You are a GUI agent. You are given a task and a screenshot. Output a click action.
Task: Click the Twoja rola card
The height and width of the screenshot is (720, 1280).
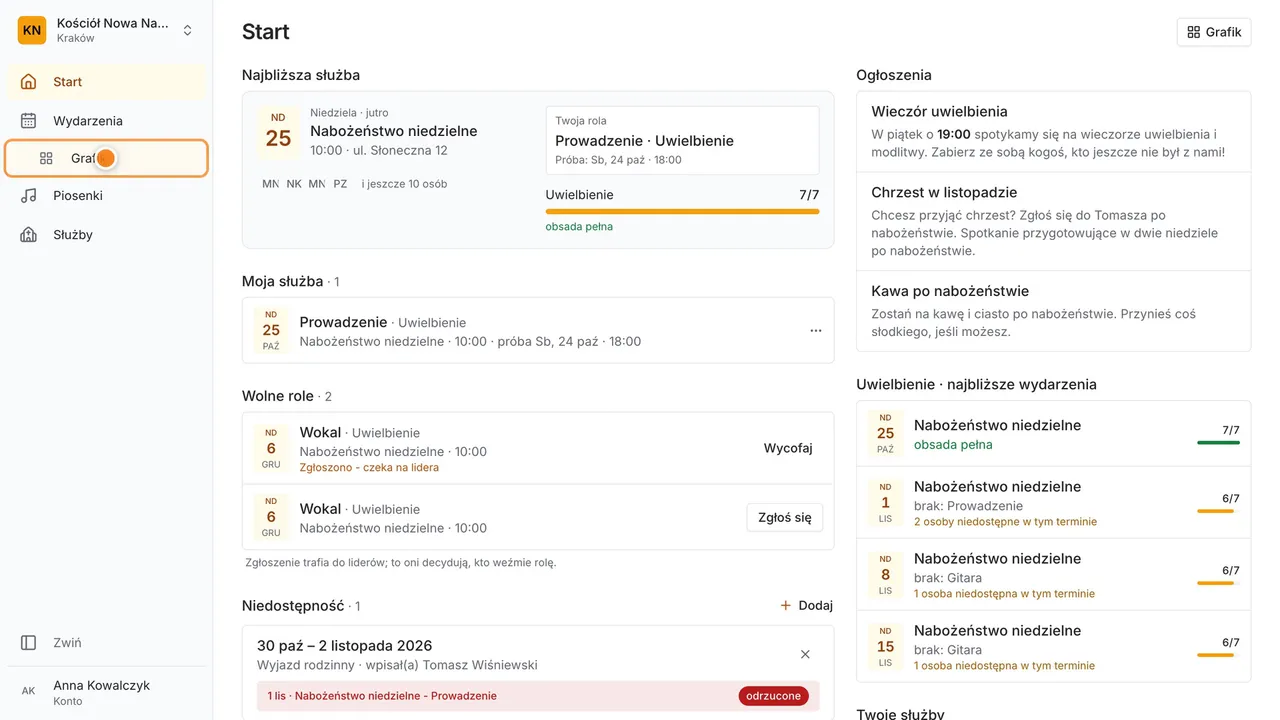pos(682,141)
